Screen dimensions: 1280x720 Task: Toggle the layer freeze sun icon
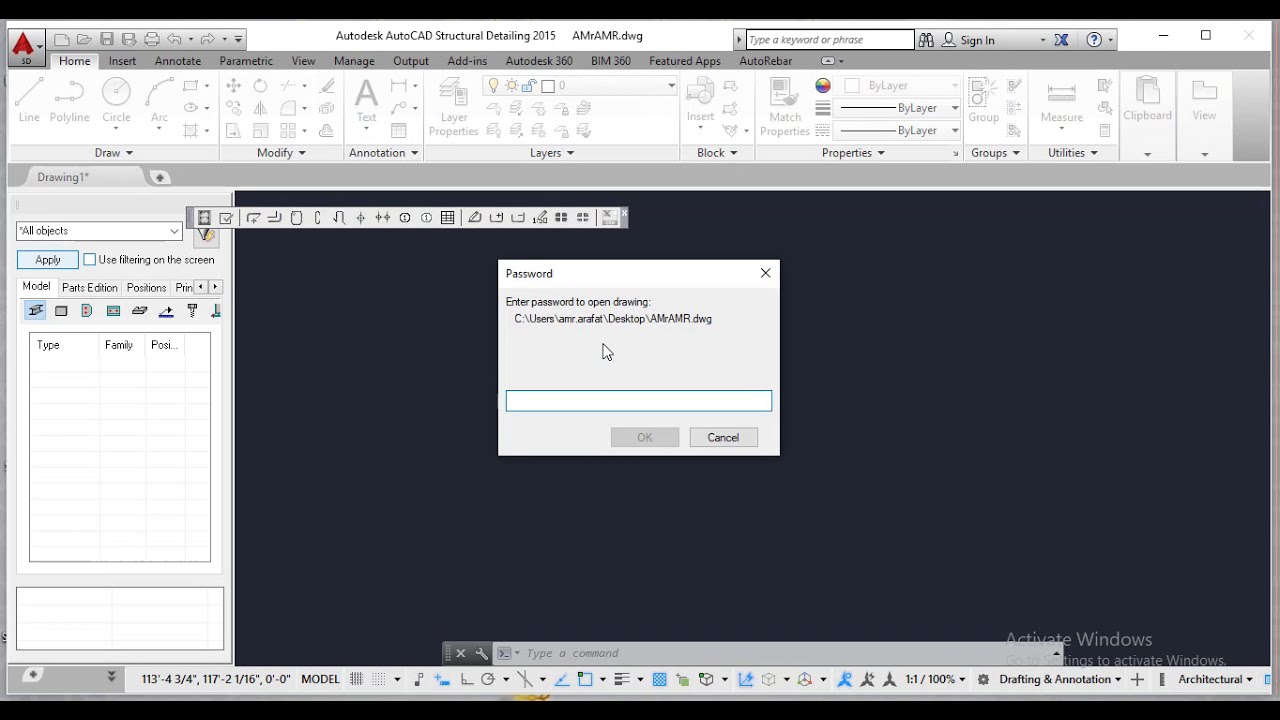tap(512, 86)
